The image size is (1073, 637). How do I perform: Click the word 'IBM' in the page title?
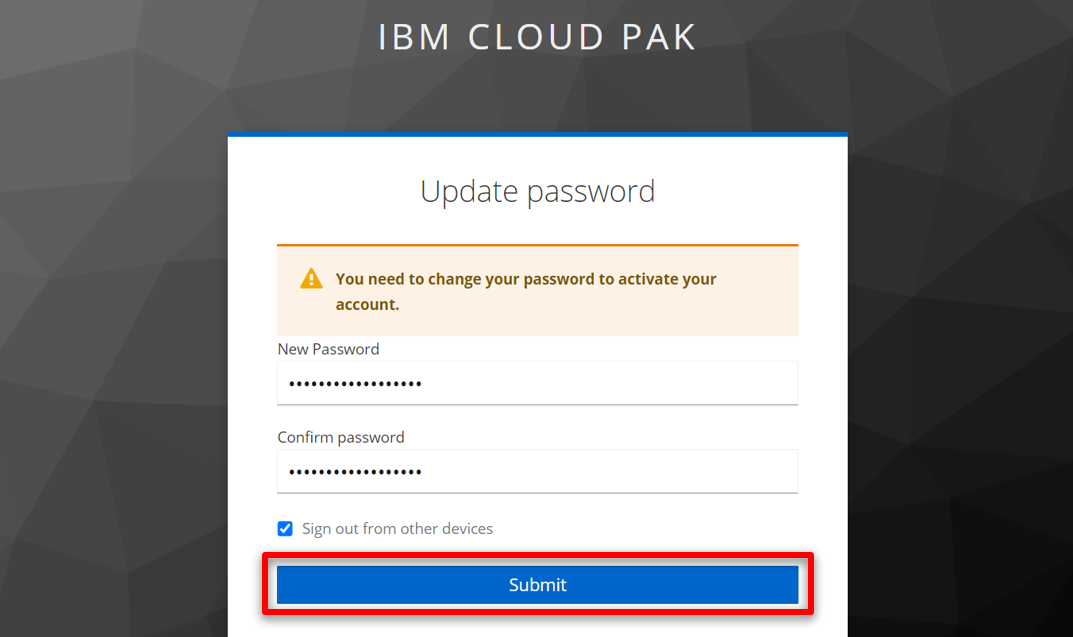pyautogui.click(x=414, y=37)
